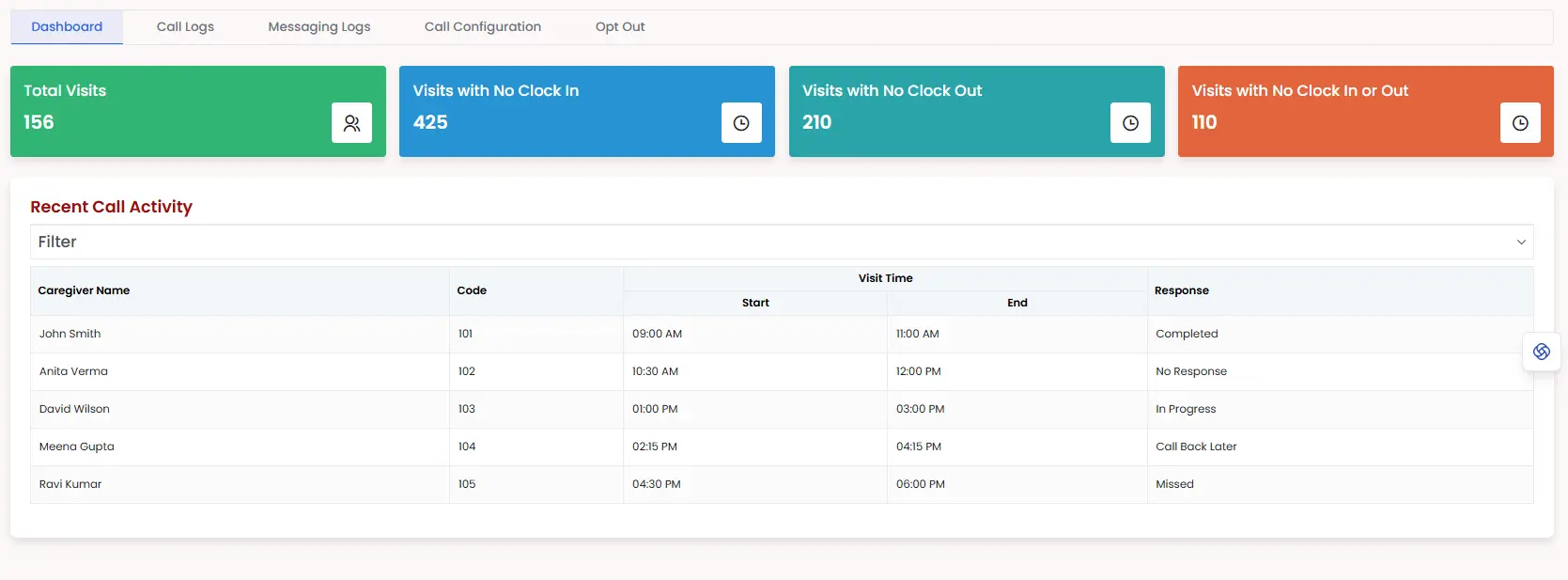Open the floating blue widget icon at right edge

pos(1542,352)
